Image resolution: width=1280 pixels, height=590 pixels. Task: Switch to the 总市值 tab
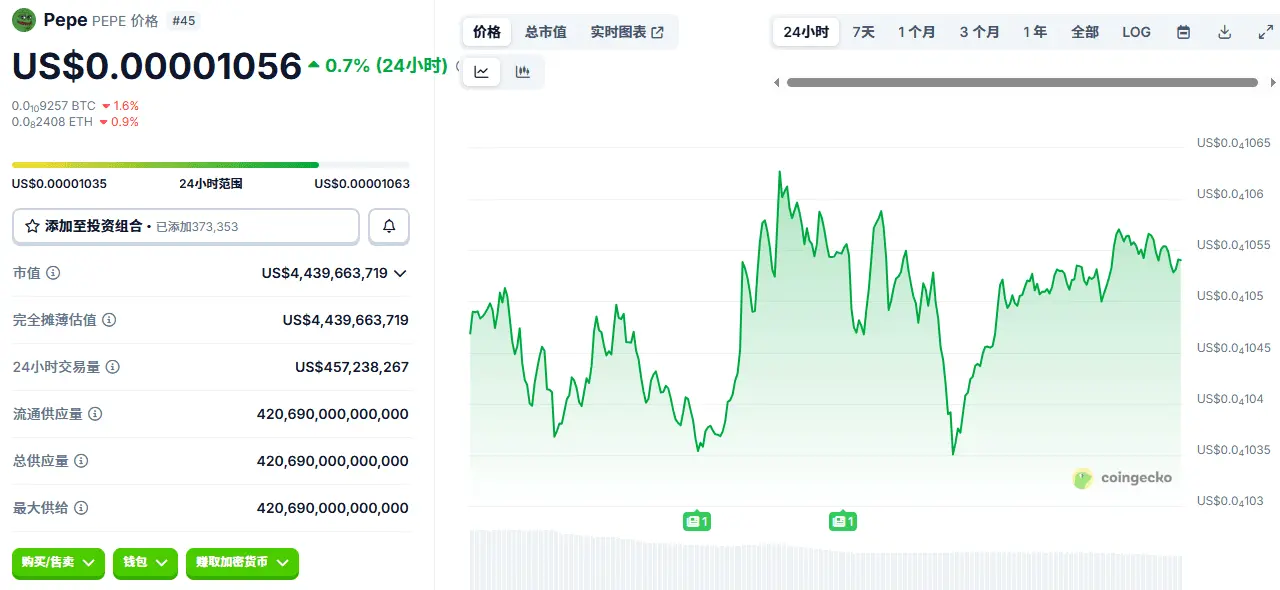[x=546, y=32]
